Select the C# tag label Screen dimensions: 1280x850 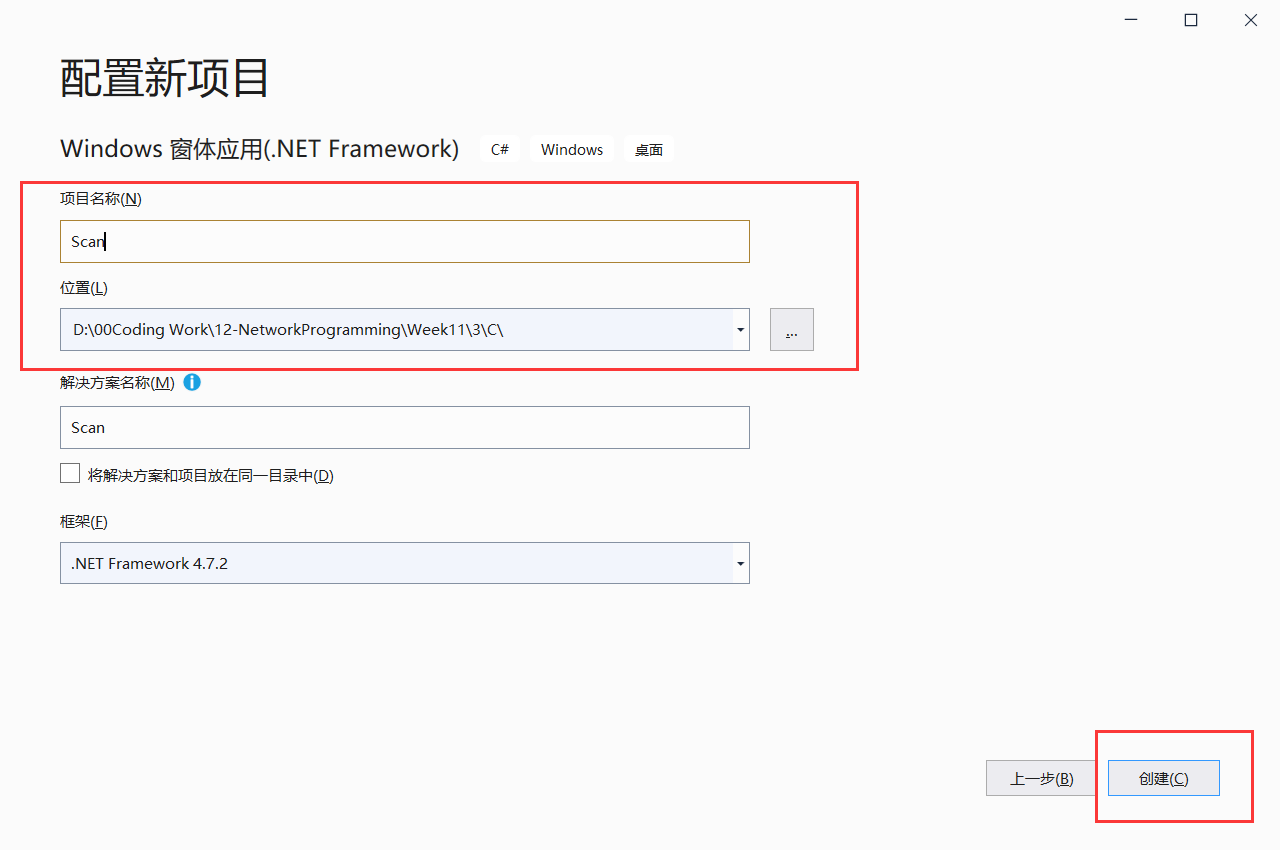click(500, 149)
